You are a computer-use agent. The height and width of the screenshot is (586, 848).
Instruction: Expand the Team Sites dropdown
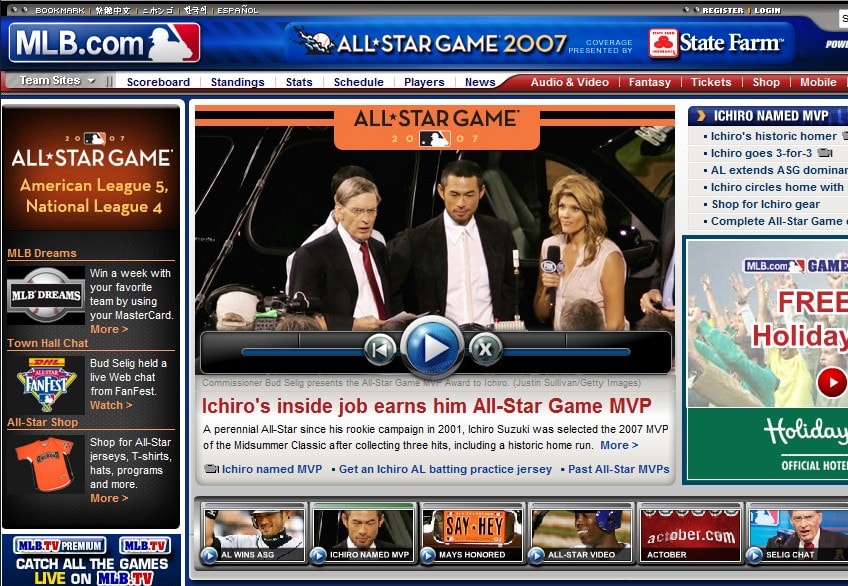pos(56,81)
